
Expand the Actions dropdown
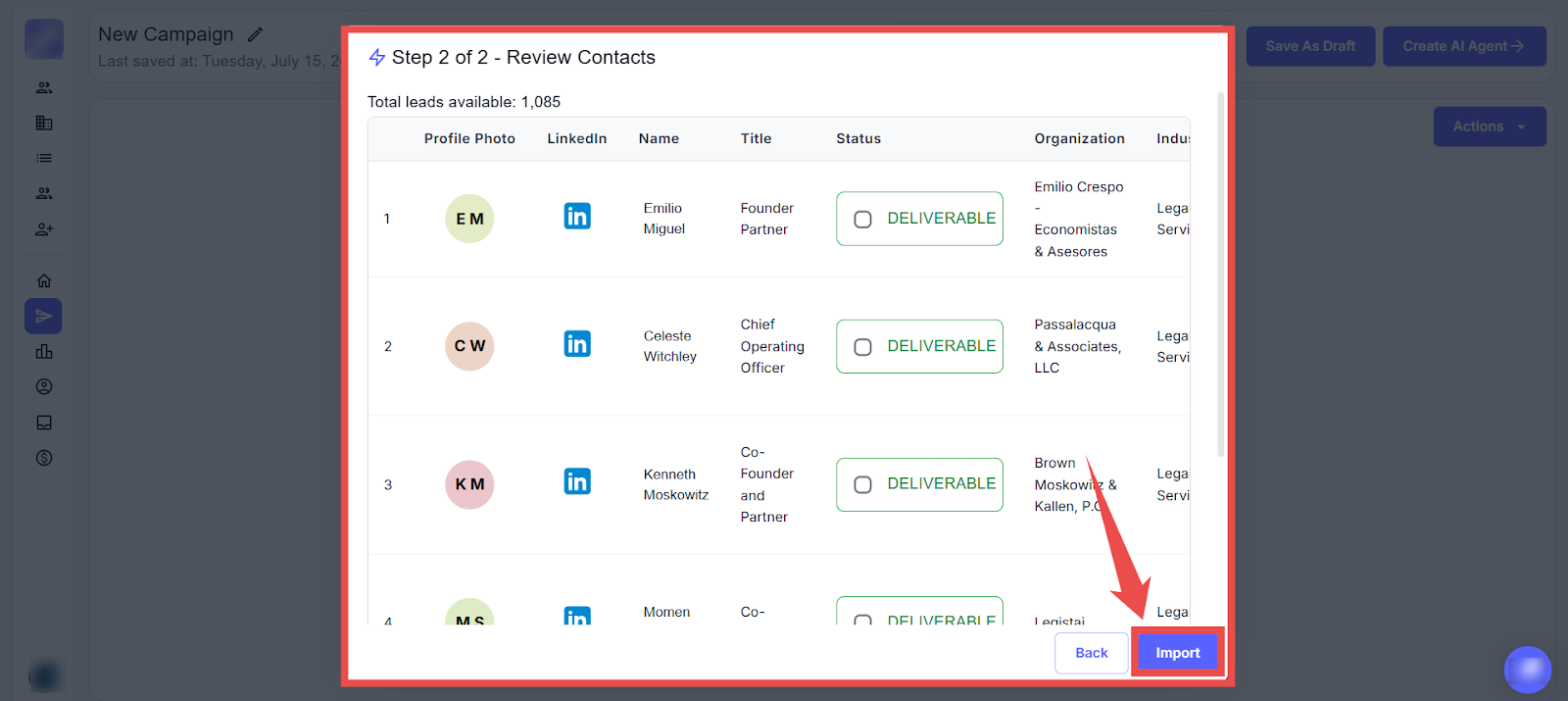click(1489, 126)
